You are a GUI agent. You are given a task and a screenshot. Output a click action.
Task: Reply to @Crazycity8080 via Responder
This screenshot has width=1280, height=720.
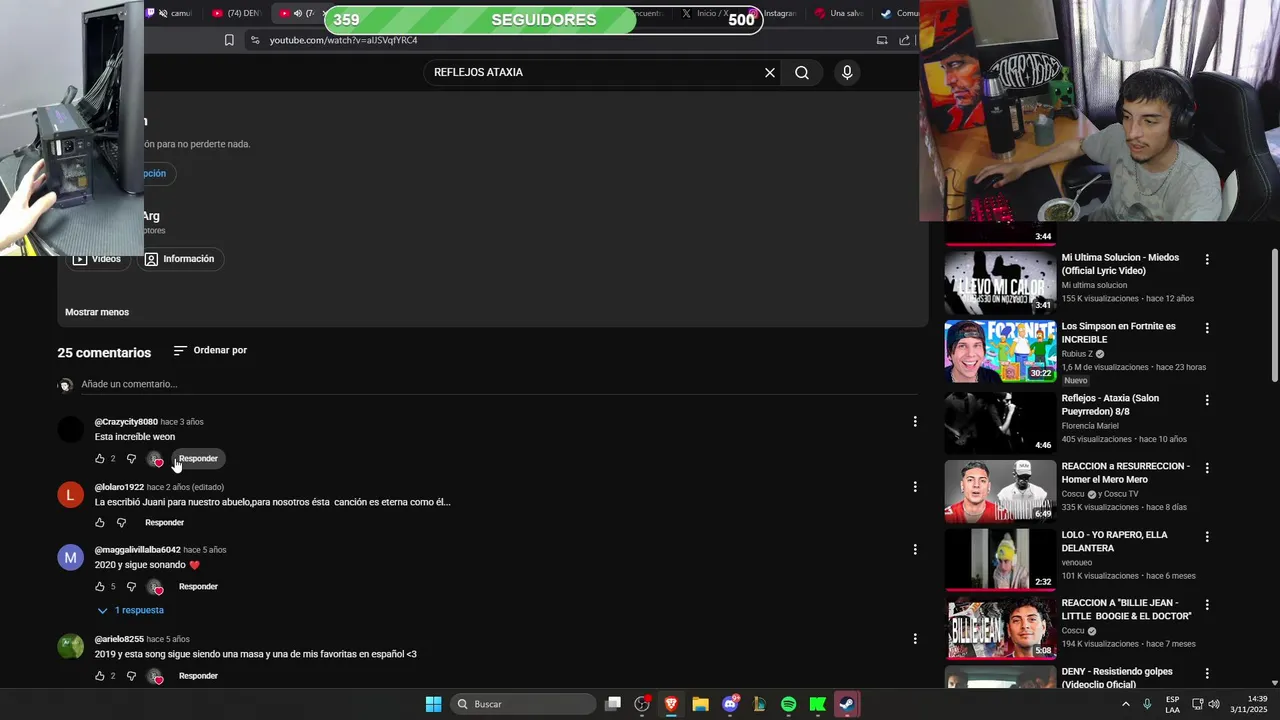tap(198, 459)
